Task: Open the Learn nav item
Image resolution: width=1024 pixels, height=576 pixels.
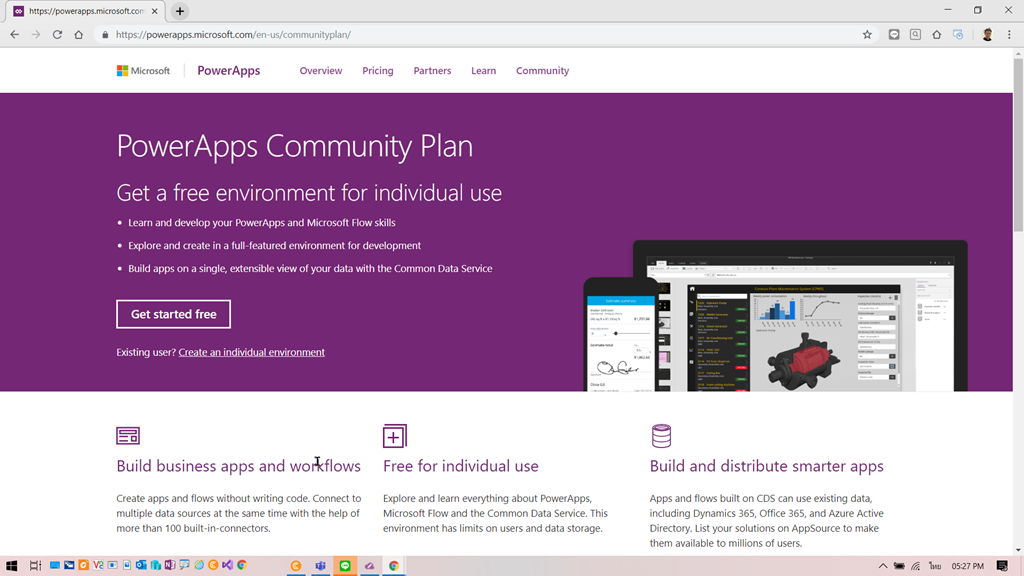Action: (x=483, y=71)
